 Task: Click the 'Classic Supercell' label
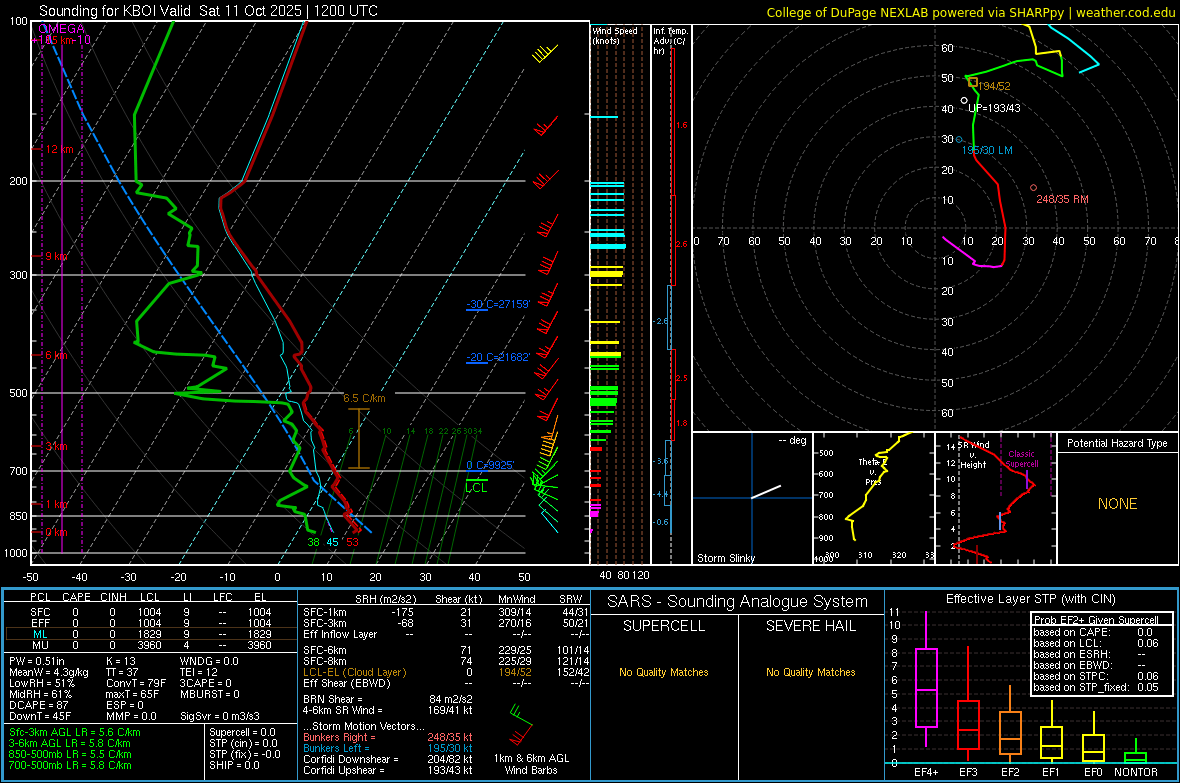[x=1021, y=459]
